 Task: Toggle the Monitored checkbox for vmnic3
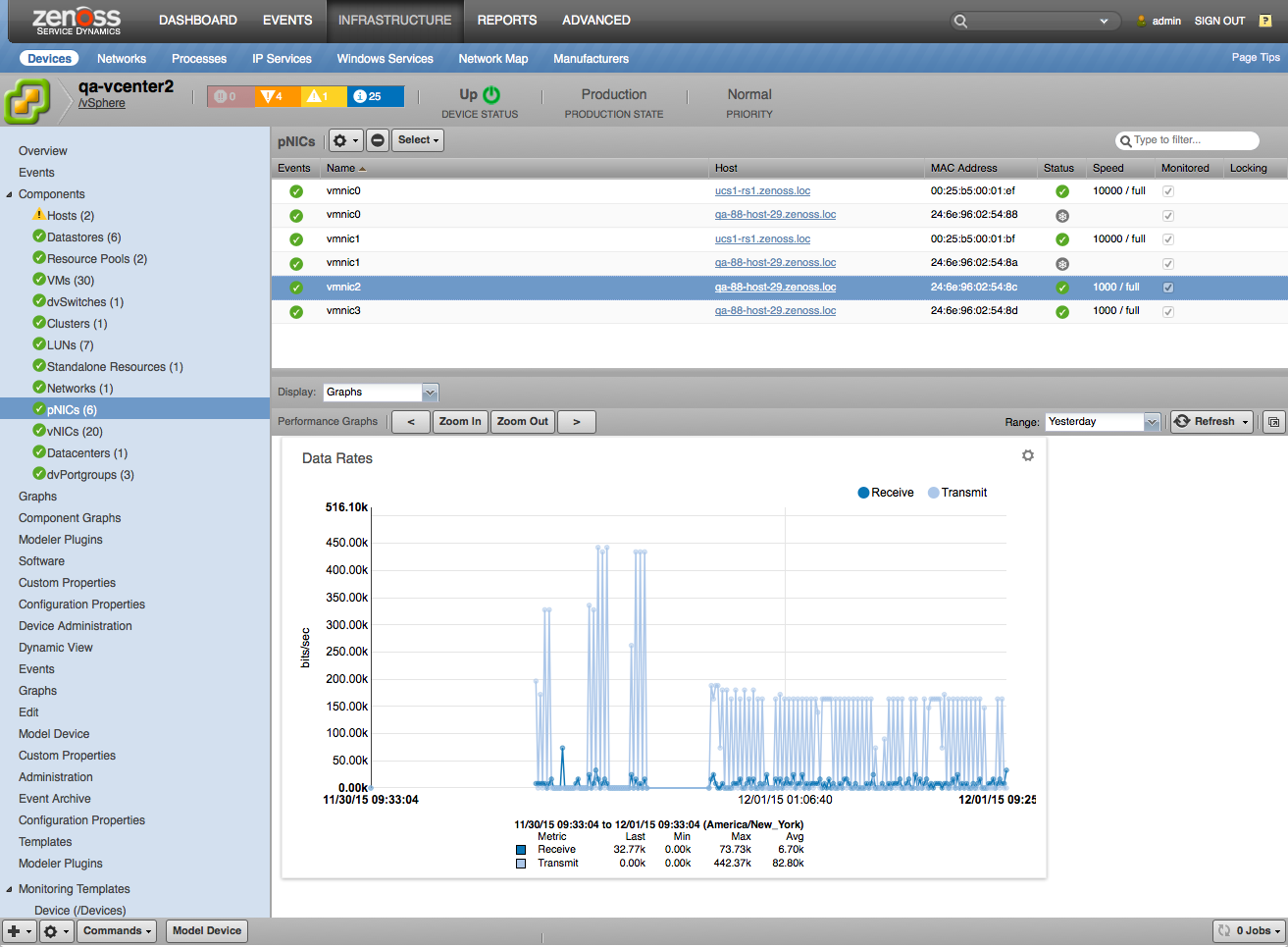point(1168,312)
